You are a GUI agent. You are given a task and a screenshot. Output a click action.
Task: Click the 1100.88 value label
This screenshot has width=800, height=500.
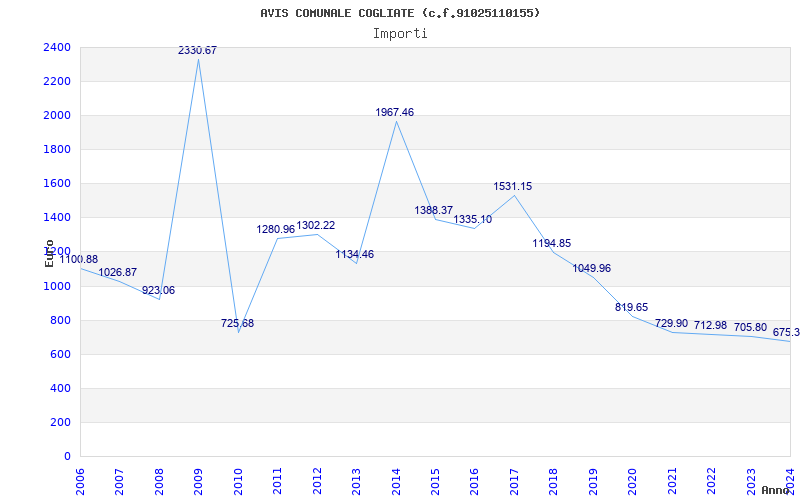tap(79, 259)
